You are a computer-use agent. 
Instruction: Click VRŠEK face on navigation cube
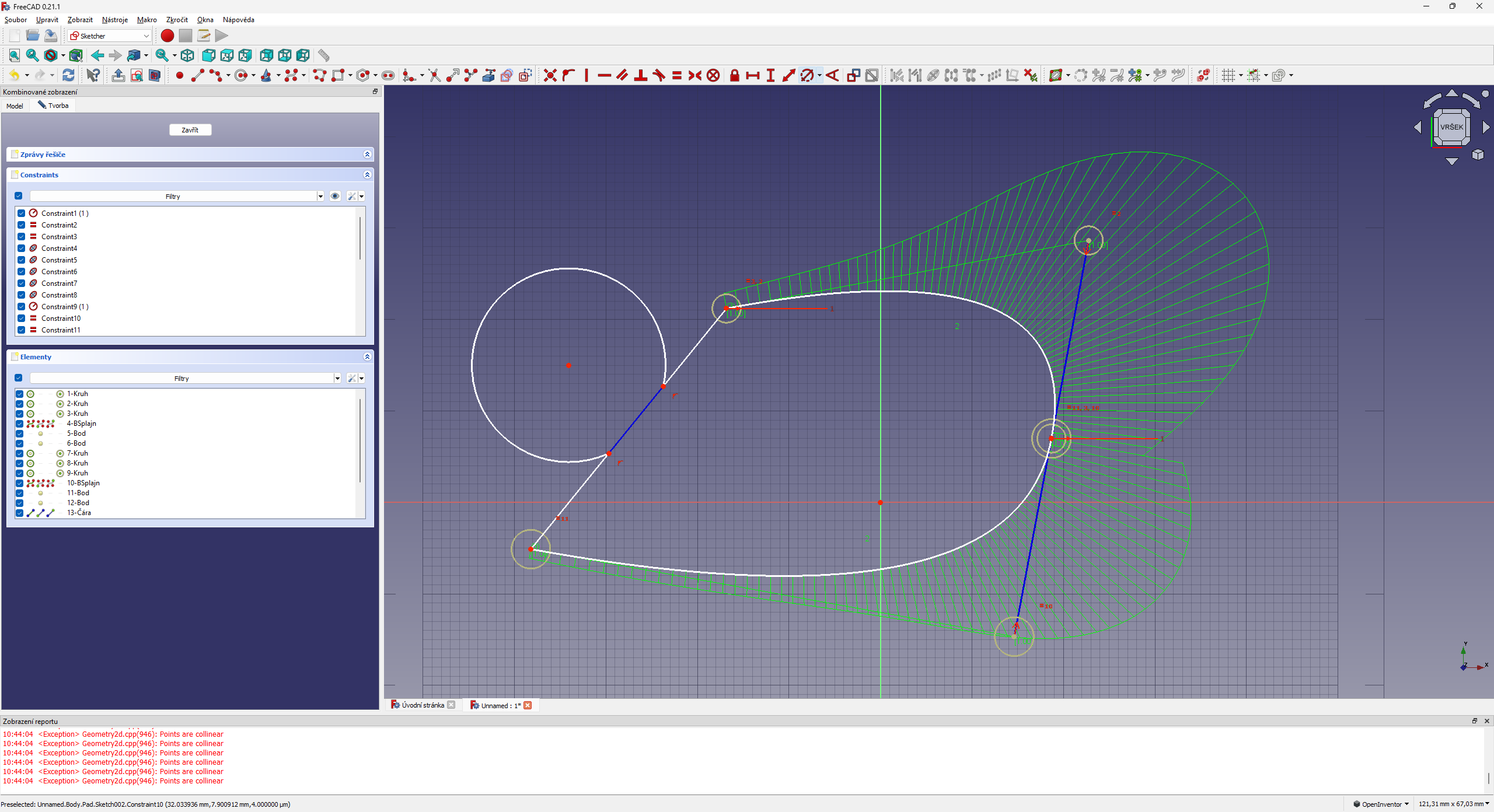(x=1451, y=127)
